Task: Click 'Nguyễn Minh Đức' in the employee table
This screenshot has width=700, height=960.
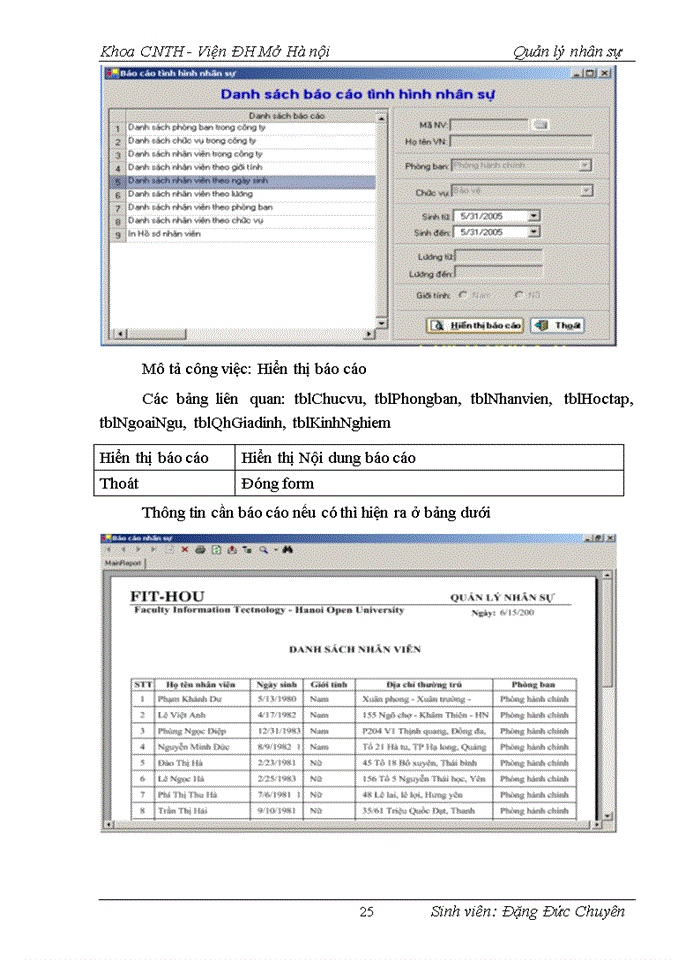Action: click(x=193, y=747)
